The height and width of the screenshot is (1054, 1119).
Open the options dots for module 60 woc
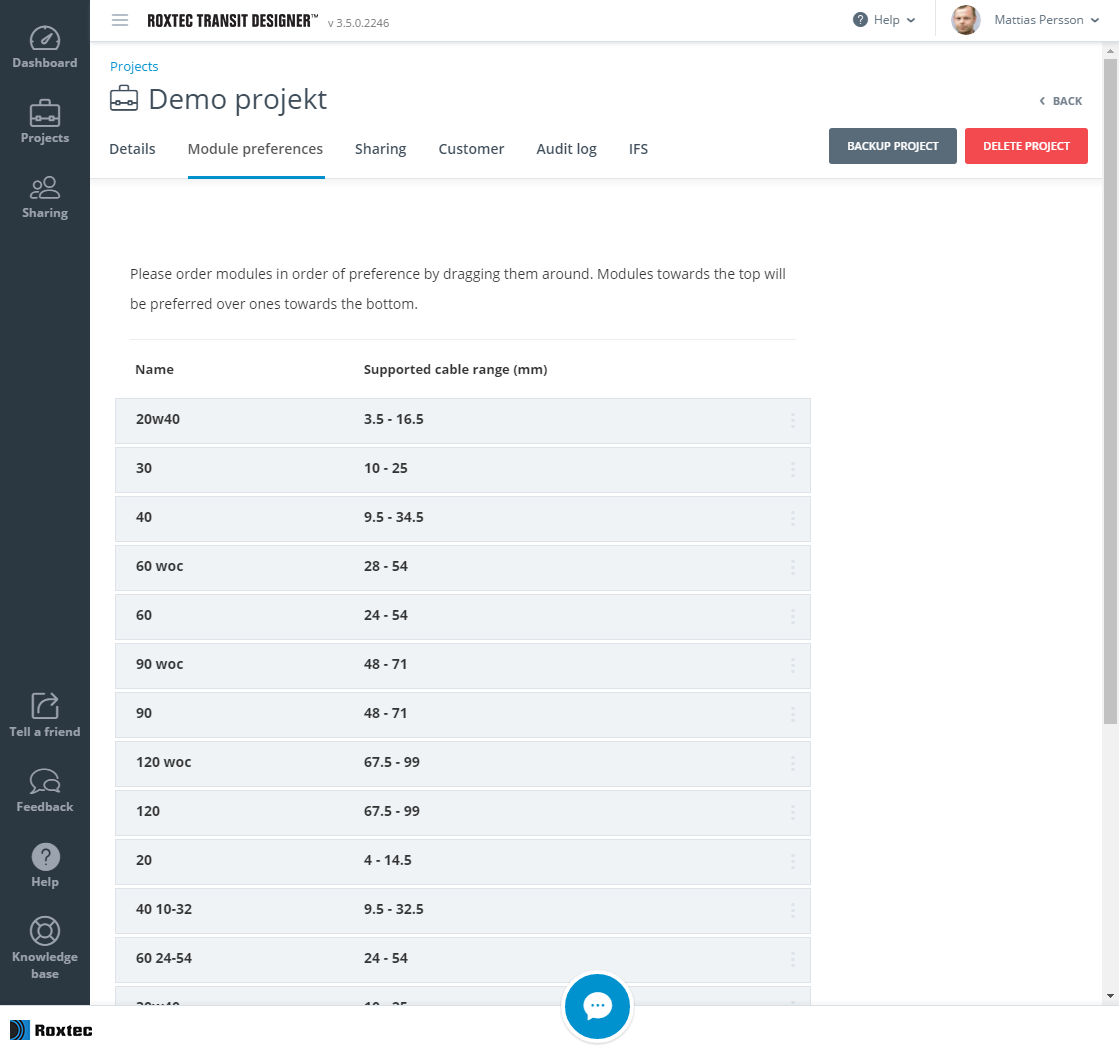(x=793, y=567)
